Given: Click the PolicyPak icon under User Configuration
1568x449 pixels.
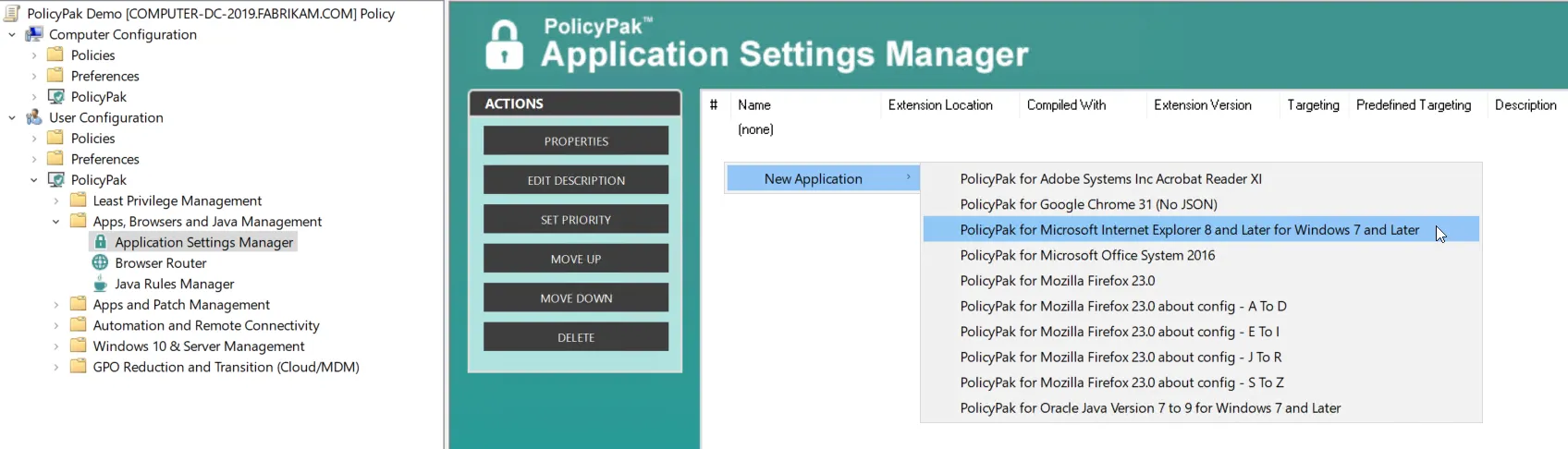Looking at the screenshot, I should point(56,179).
